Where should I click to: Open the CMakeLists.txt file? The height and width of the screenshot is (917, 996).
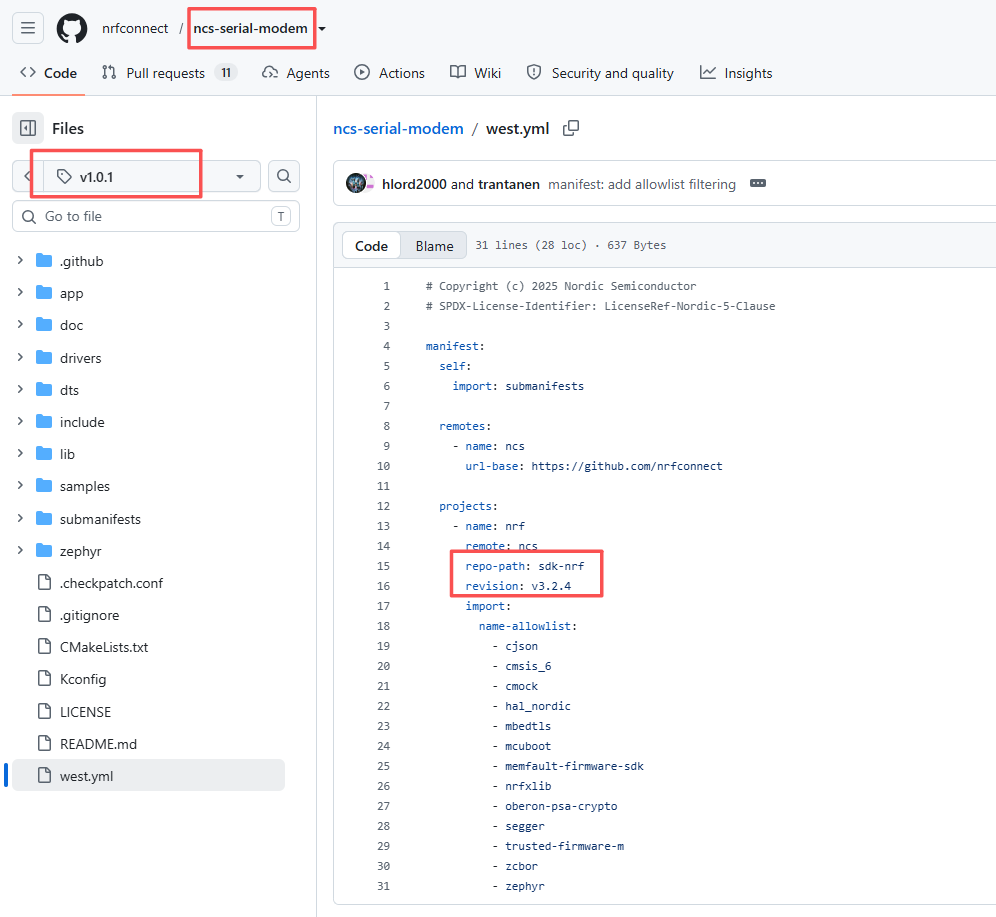104,647
